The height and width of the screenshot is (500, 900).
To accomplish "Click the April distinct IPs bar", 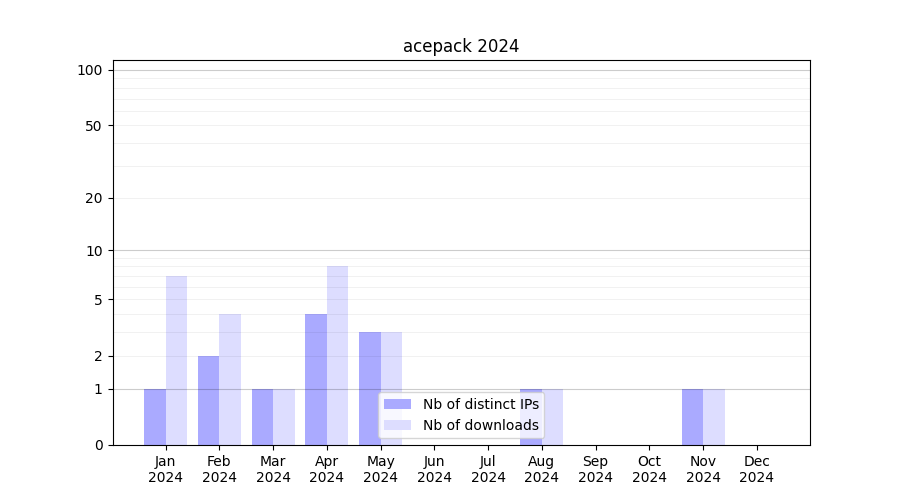I will point(316,379).
